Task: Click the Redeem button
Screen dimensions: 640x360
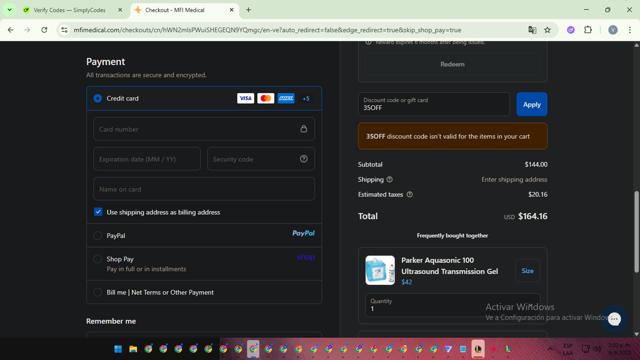Action: (452, 64)
